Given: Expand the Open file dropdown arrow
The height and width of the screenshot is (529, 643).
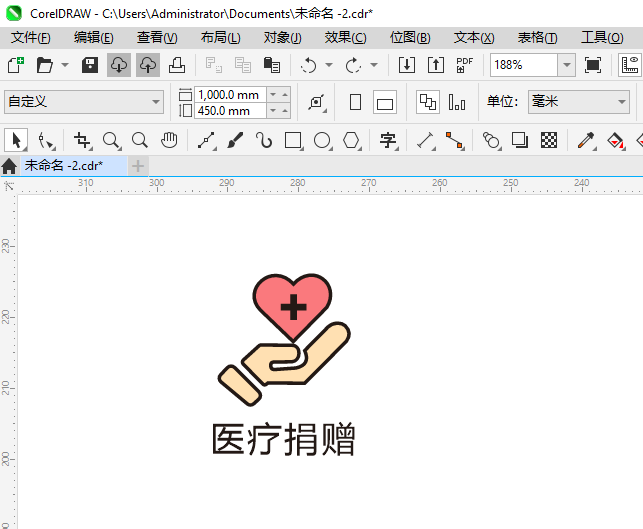Looking at the screenshot, I should [65, 65].
